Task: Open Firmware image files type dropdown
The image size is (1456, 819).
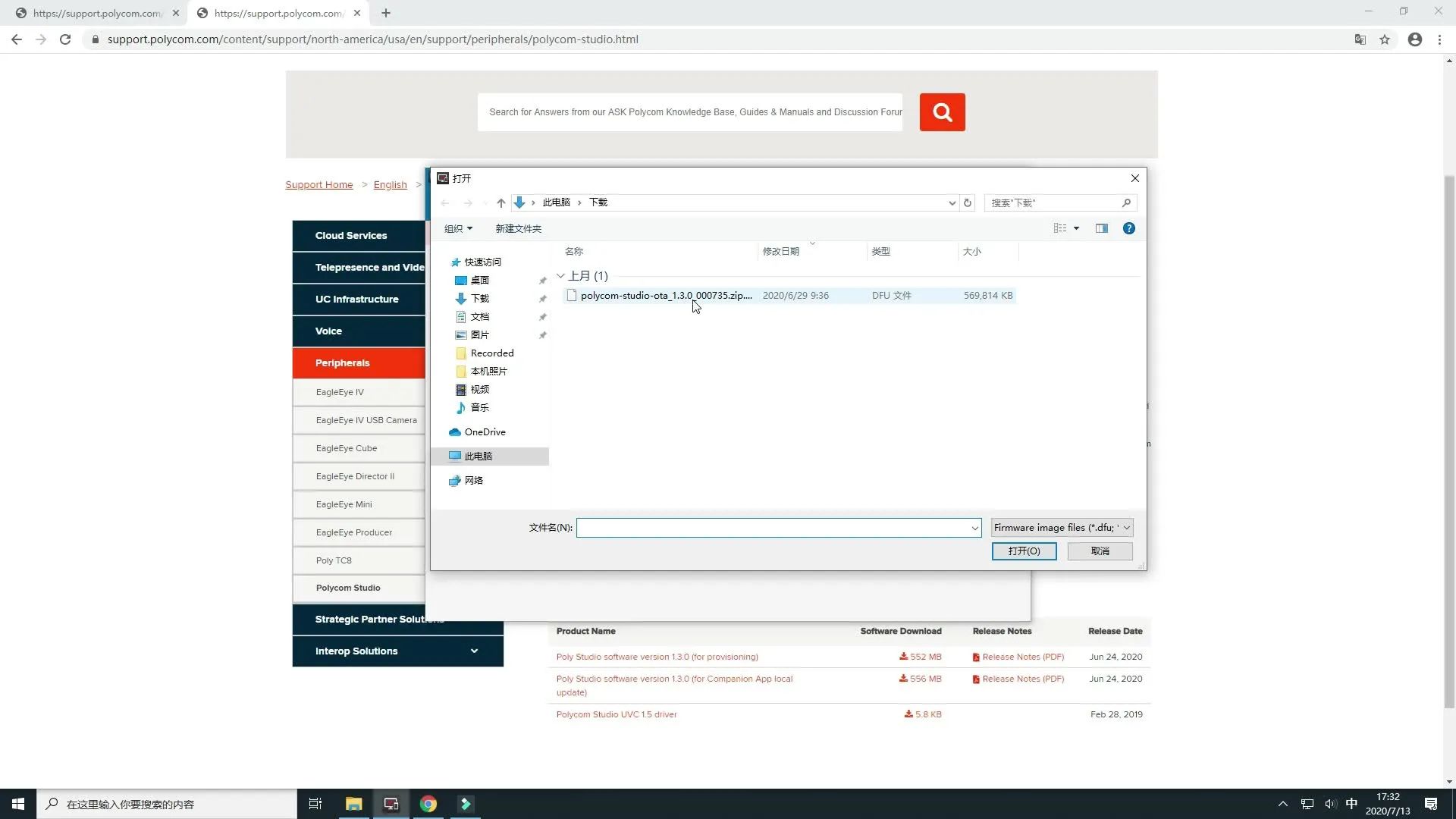Action: [1062, 527]
